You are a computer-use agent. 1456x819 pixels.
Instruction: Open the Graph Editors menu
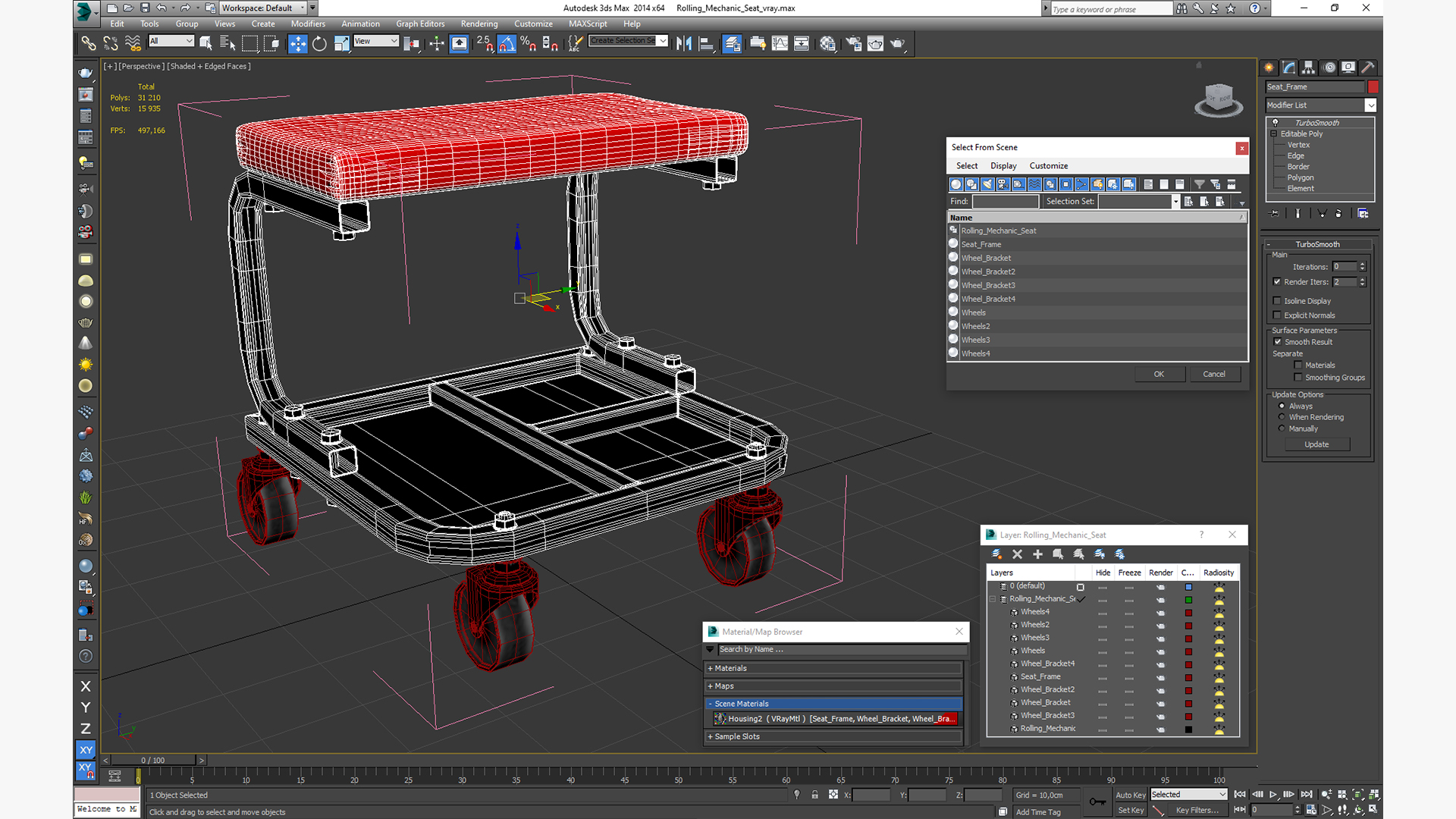[420, 24]
